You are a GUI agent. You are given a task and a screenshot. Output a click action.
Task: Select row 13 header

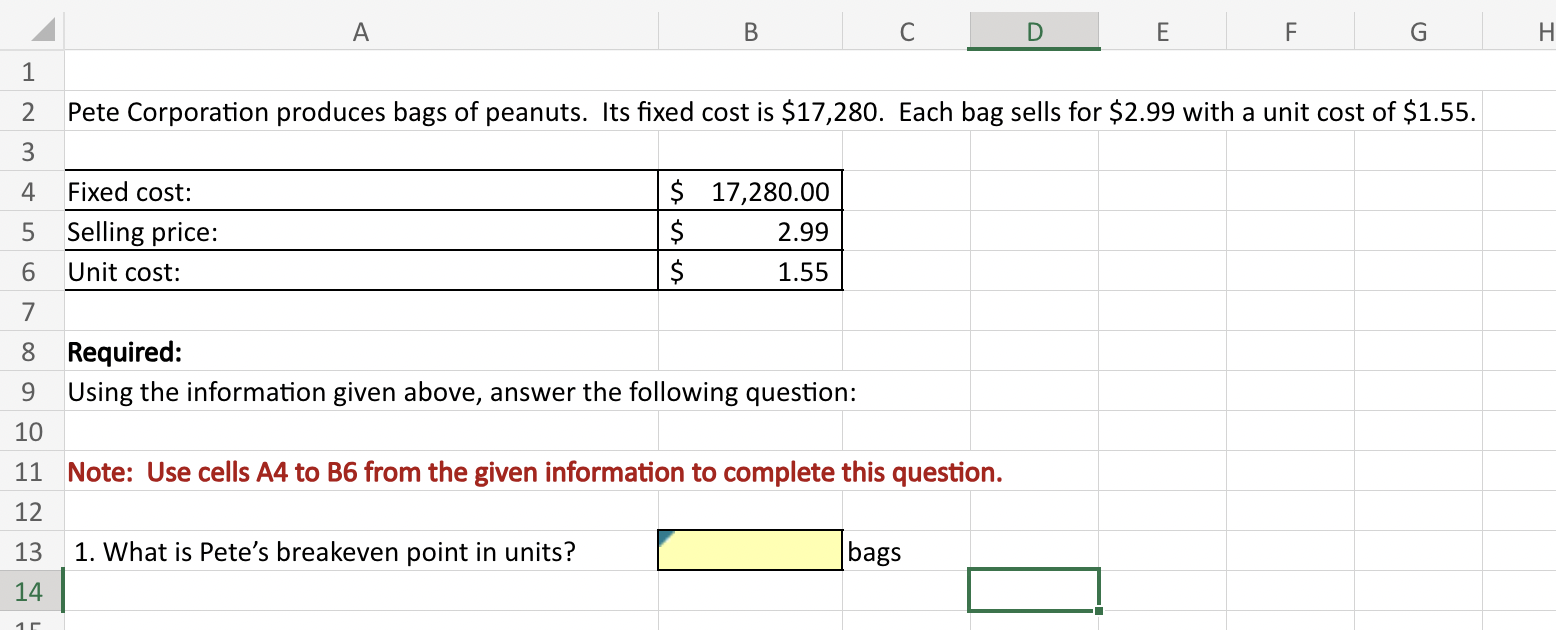point(28,551)
